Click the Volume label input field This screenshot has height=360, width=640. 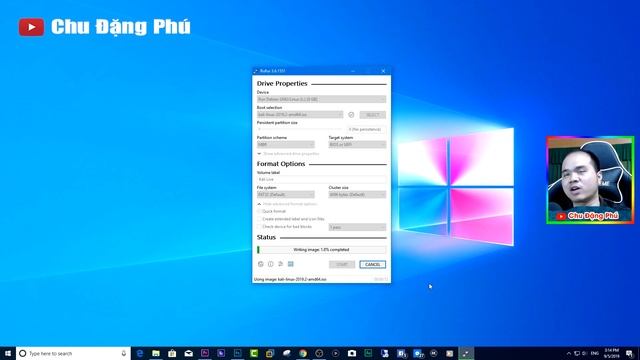[x=321, y=180]
